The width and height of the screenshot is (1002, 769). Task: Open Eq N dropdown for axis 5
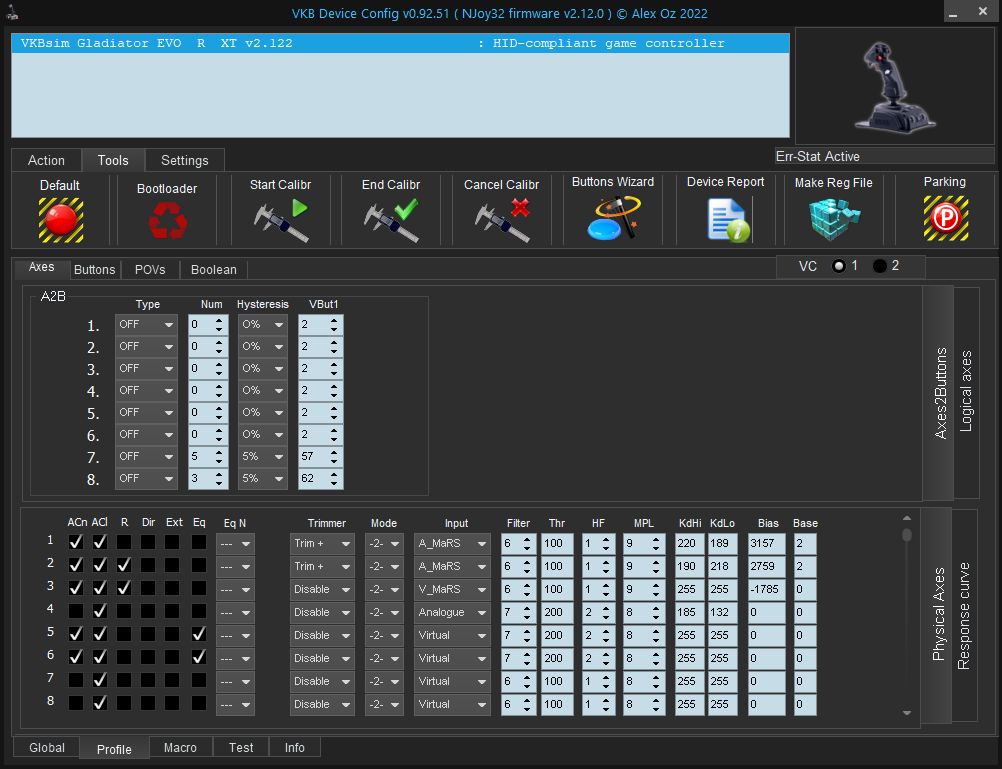235,636
